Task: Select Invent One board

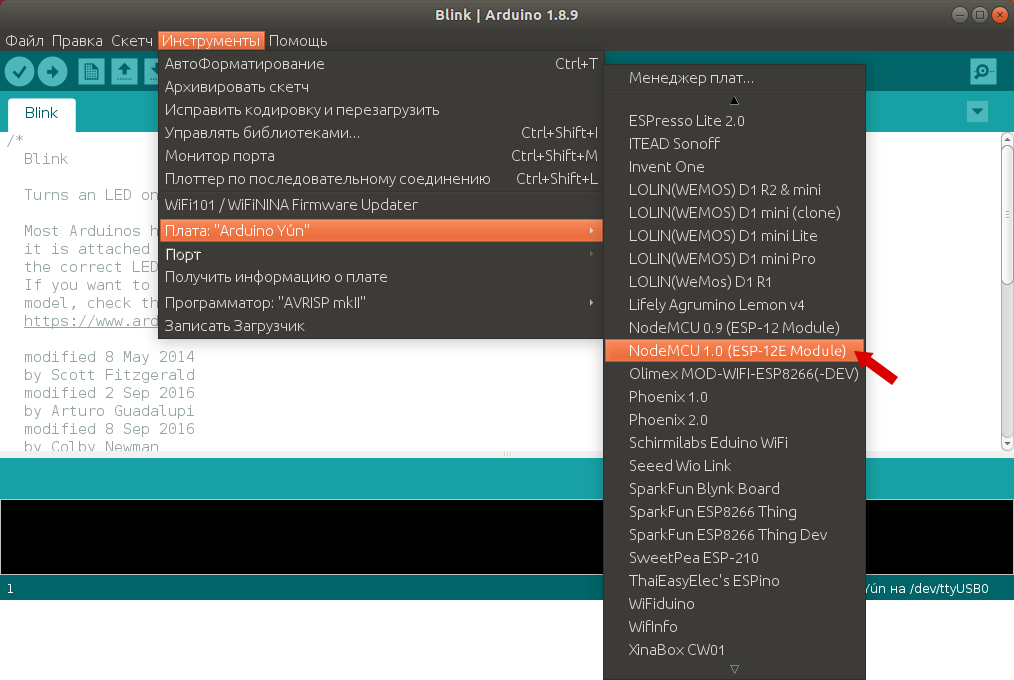Action: pyautogui.click(x=735, y=167)
